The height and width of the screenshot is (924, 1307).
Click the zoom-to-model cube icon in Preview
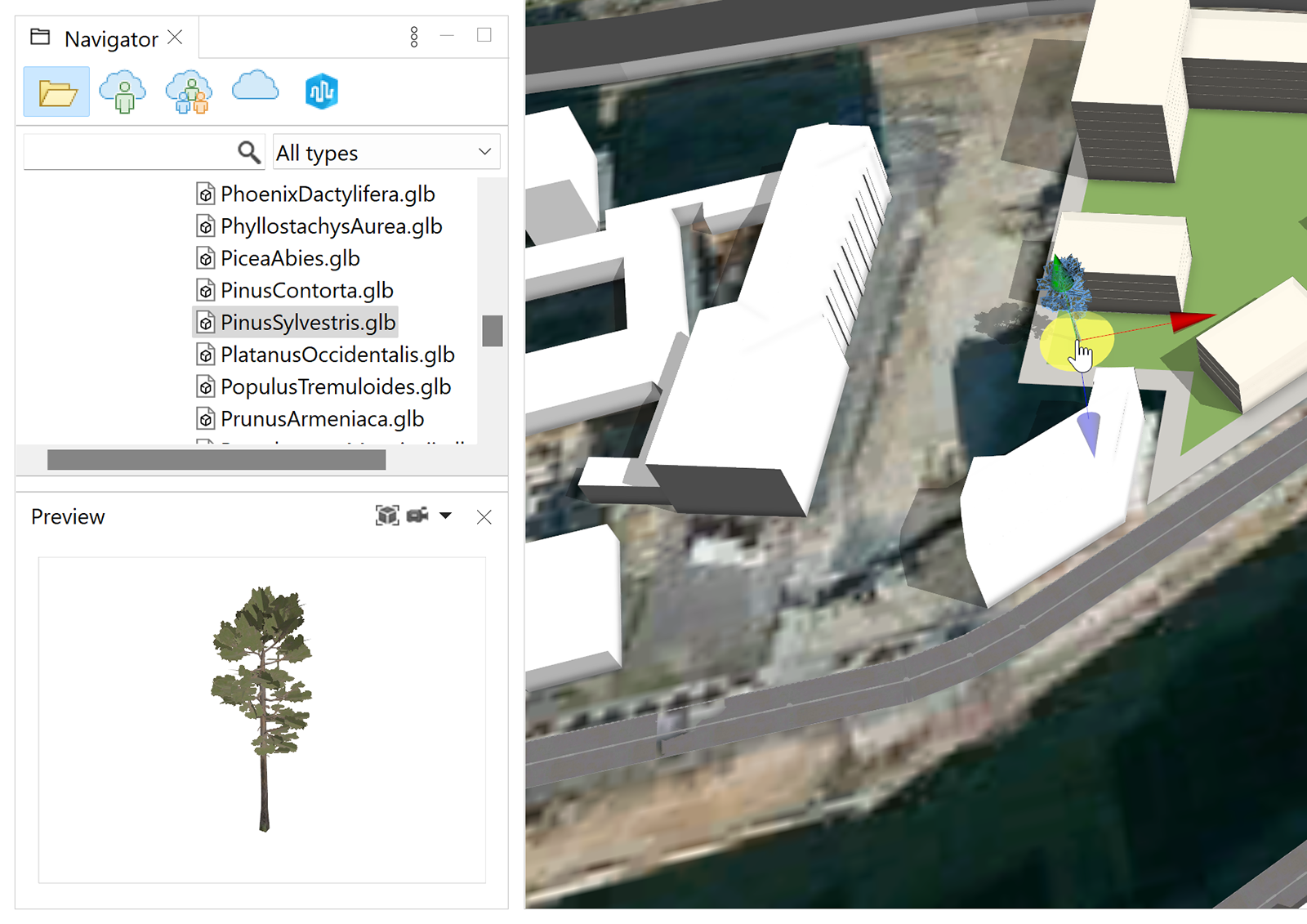(x=387, y=516)
